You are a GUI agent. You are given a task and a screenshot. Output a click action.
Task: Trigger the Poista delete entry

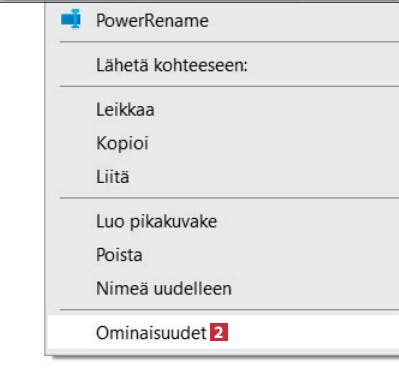click(x=223, y=255)
